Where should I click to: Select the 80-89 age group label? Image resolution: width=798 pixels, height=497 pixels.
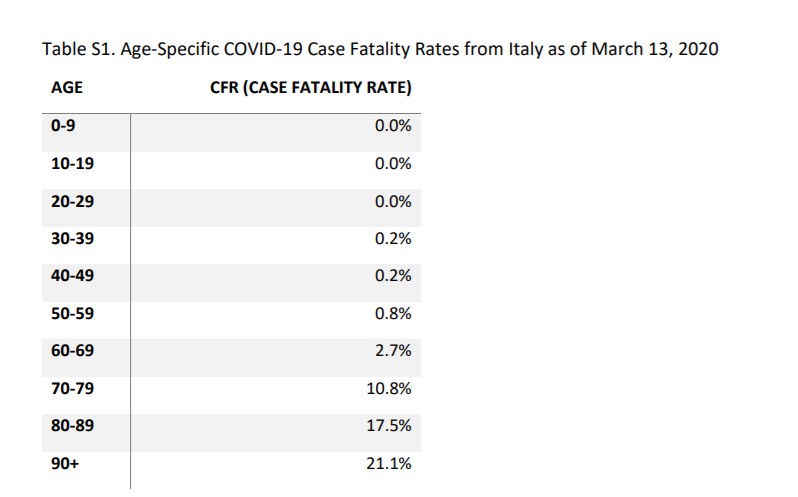pyautogui.click(x=71, y=426)
